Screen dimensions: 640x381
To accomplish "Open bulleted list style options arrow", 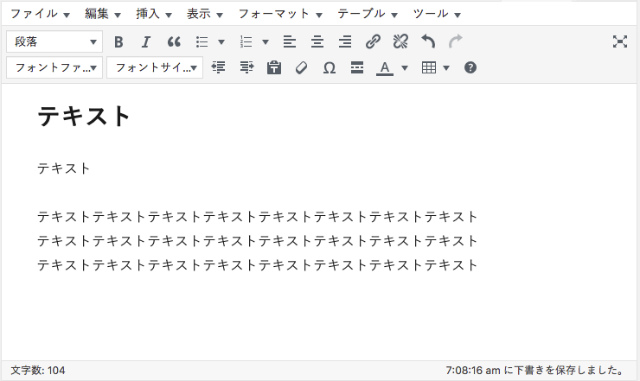I will [221, 42].
